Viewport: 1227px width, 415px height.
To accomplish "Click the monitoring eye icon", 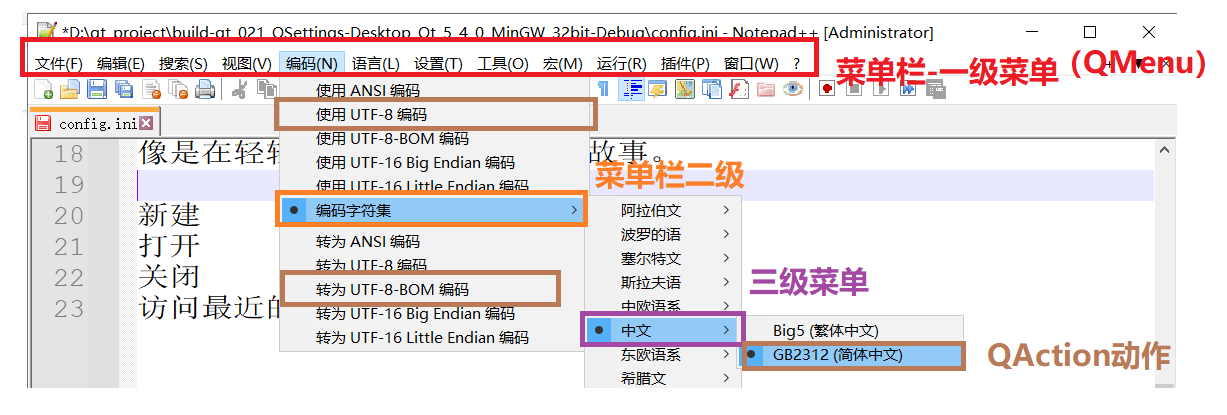I will [793, 89].
